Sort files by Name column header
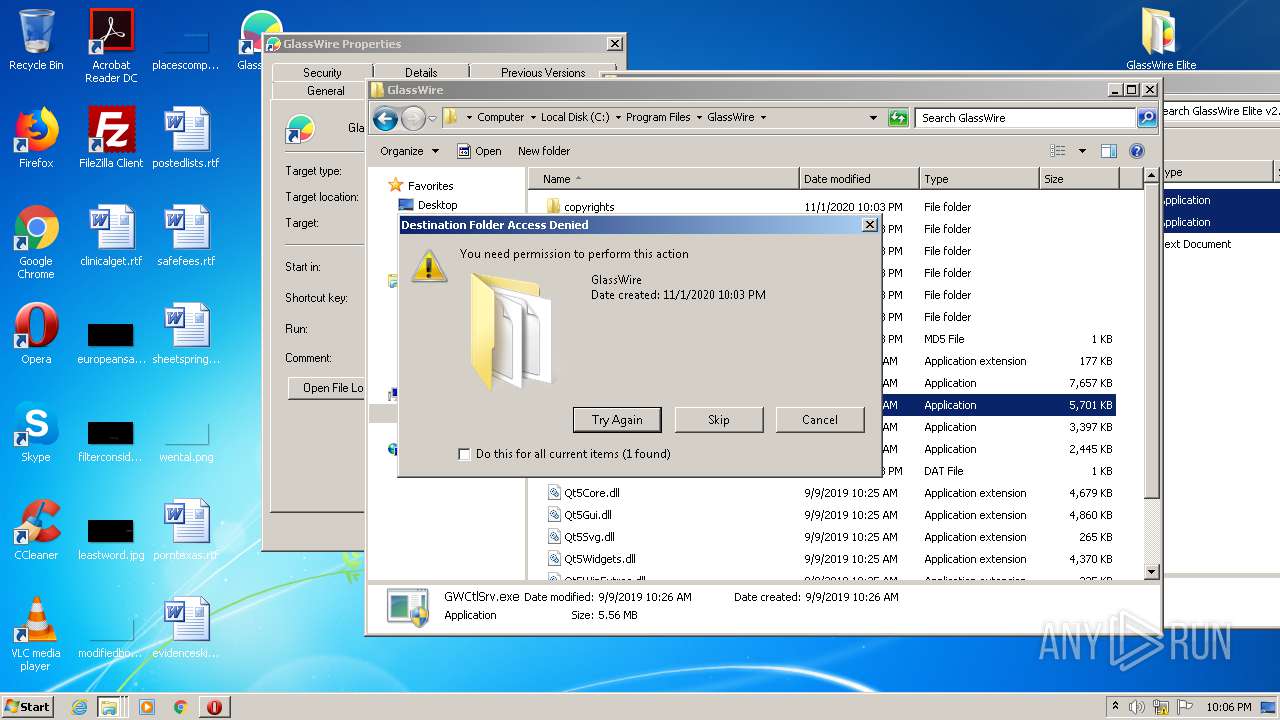This screenshot has height=720, width=1280. [664, 179]
